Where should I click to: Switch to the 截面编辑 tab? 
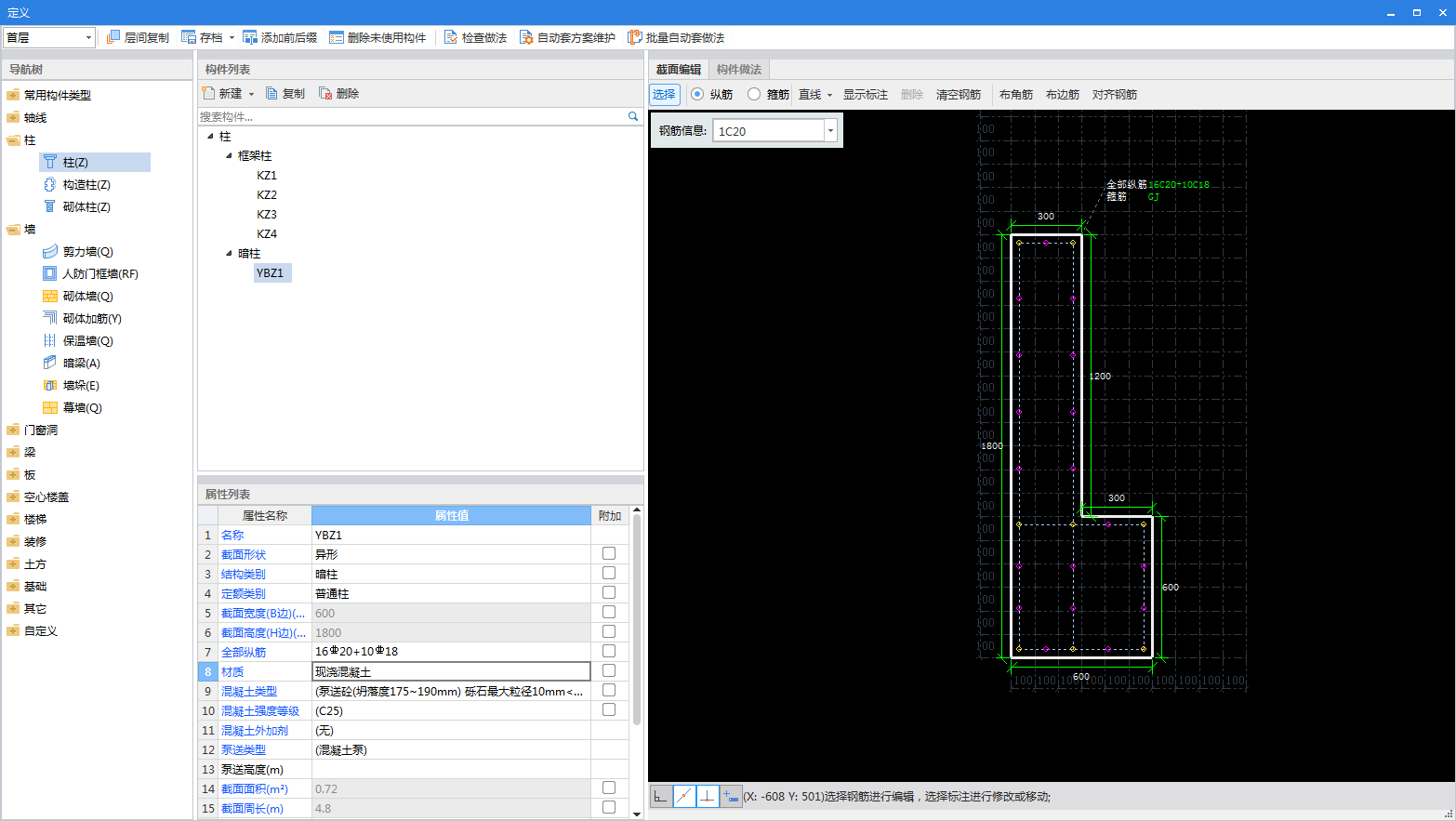click(x=679, y=70)
